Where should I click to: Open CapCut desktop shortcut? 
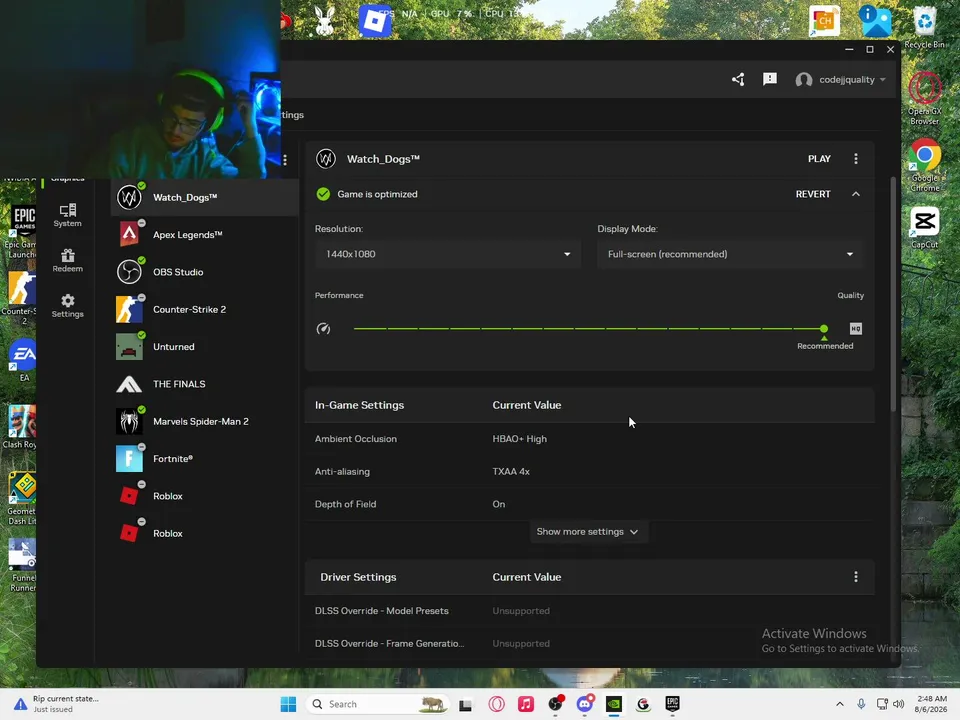click(x=924, y=228)
